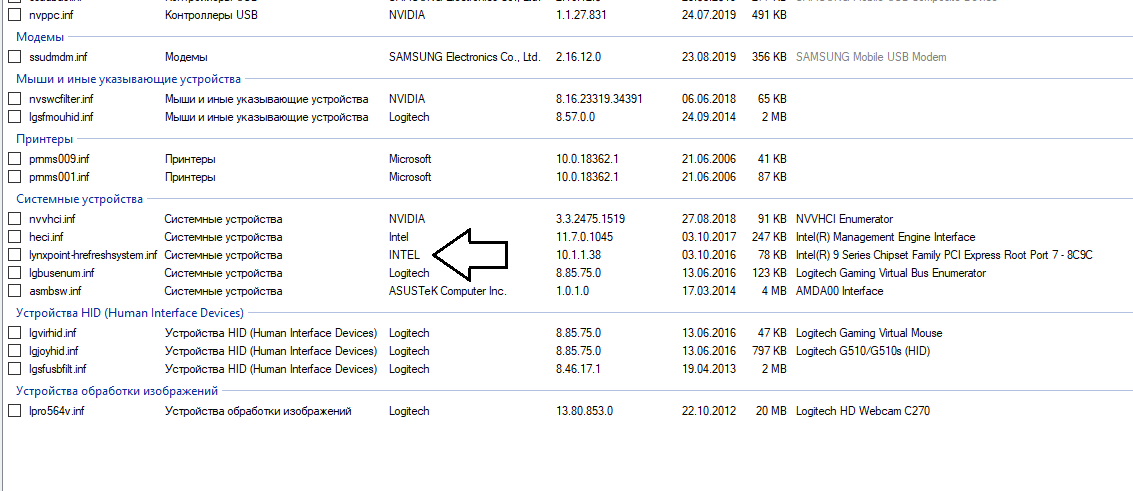Click the lpro564v.inf file name

click(x=56, y=411)
